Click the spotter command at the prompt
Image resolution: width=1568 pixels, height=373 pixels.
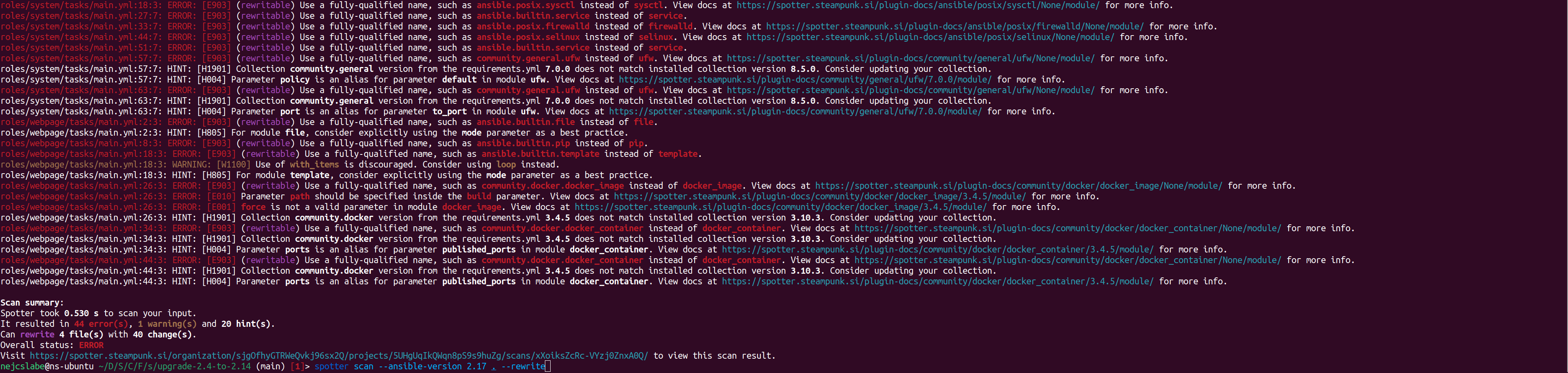point(331,366)
